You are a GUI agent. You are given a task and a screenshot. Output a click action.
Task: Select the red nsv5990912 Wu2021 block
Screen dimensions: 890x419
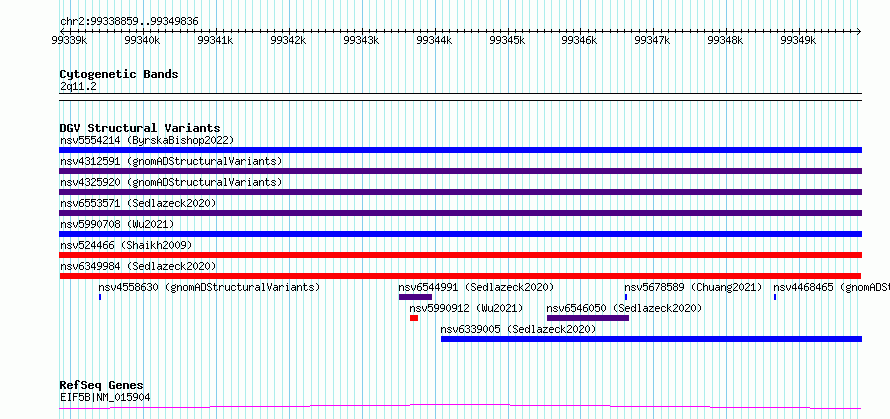414,318
